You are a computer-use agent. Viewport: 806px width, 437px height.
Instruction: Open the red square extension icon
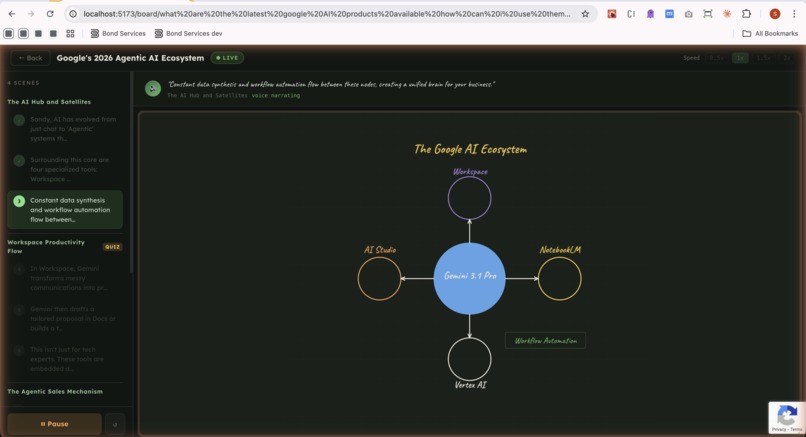click(612, 14)
